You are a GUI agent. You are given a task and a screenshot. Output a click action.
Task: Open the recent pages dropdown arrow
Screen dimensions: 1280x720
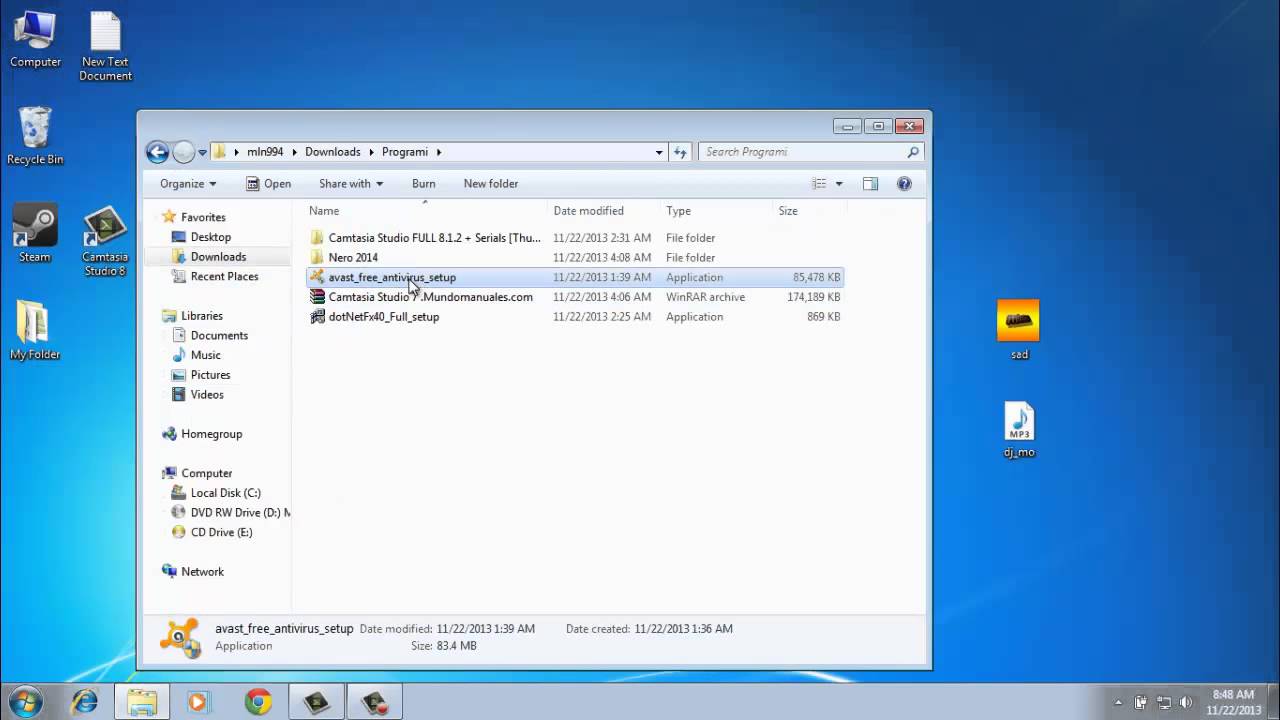click(x=202, y=153)
